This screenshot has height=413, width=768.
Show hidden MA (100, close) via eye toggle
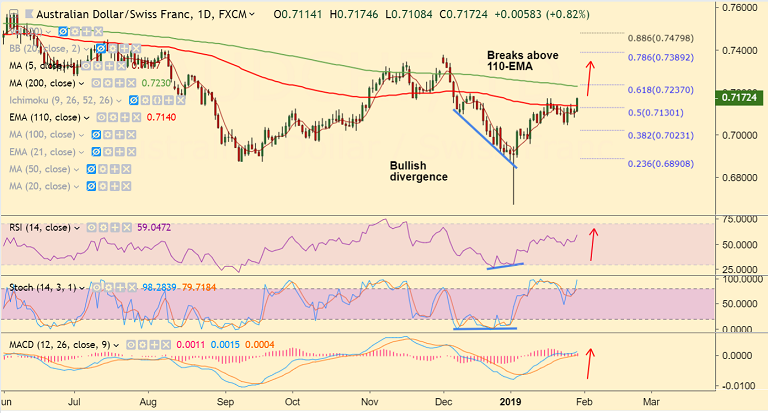(x=96, y=135)
